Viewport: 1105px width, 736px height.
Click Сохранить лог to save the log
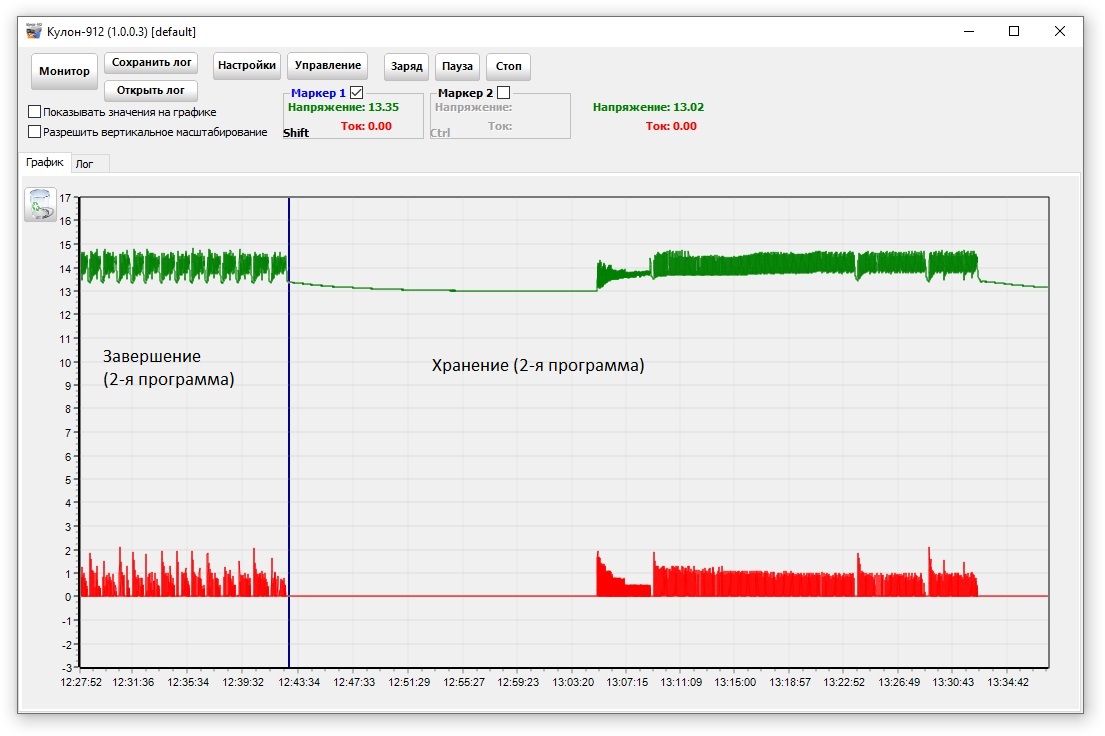(151, 63)
